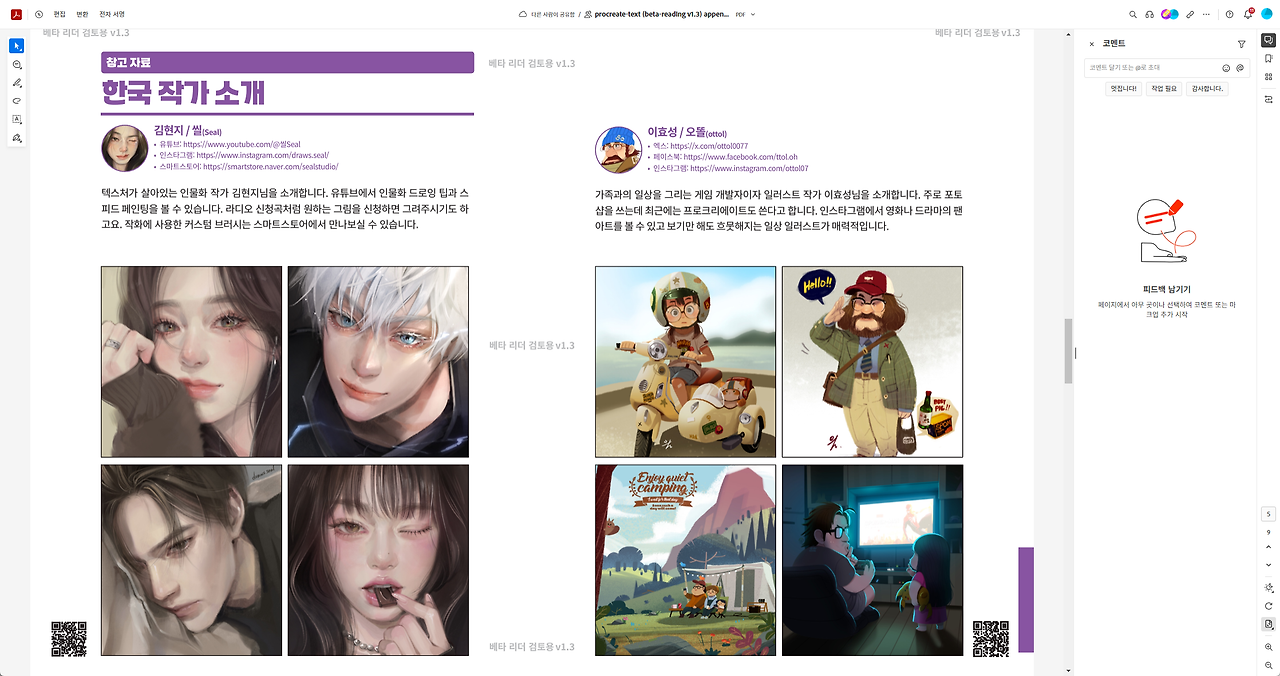The image size is (1280, 676).
Task: Click the 멋집니다! quick reply button
Action: (1124, 88)
